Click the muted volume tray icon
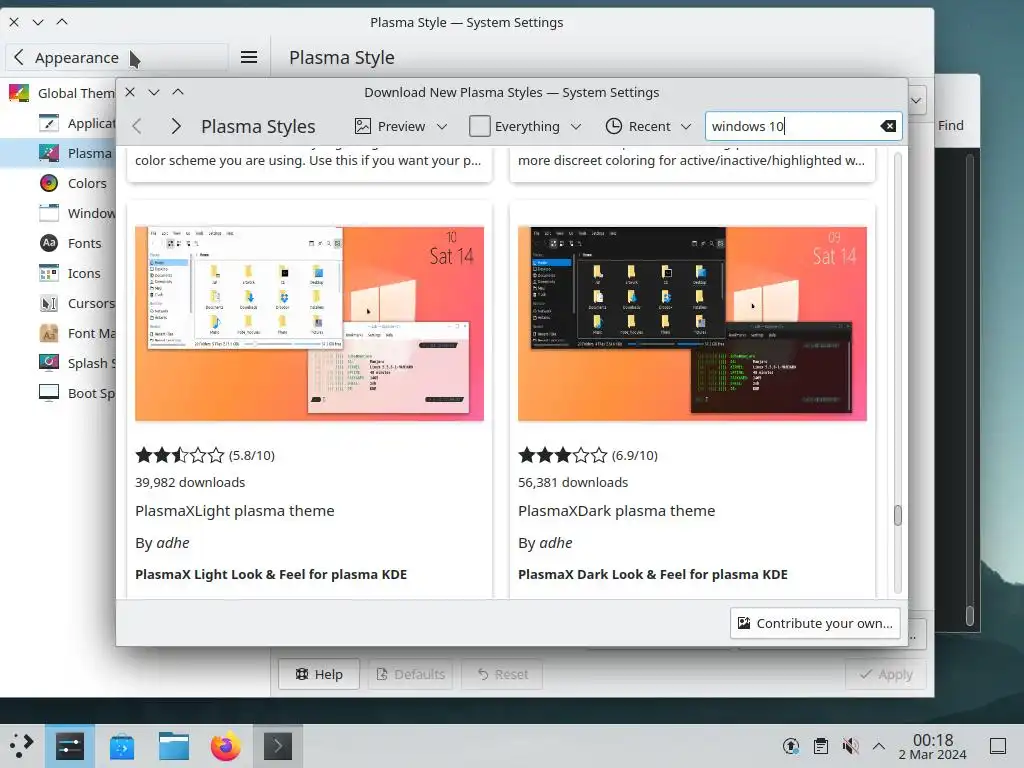Image resolution: width=1024 pixels, height=768 pixels. [x=850, y=746]
